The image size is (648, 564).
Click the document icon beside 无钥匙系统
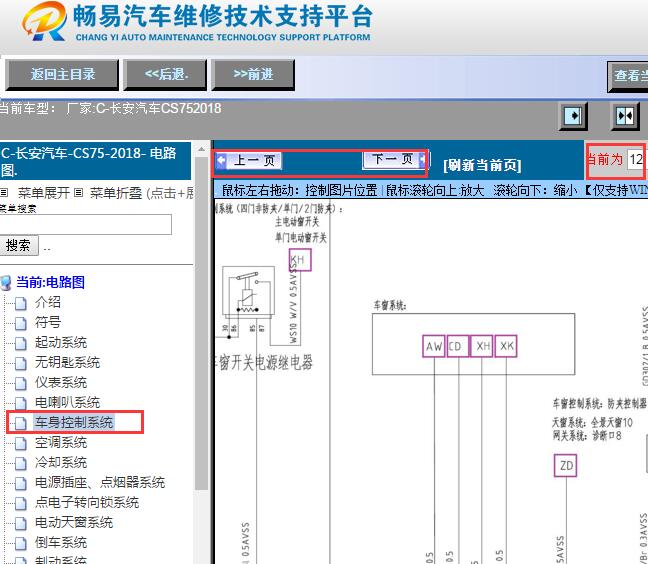tap(21, 363)
